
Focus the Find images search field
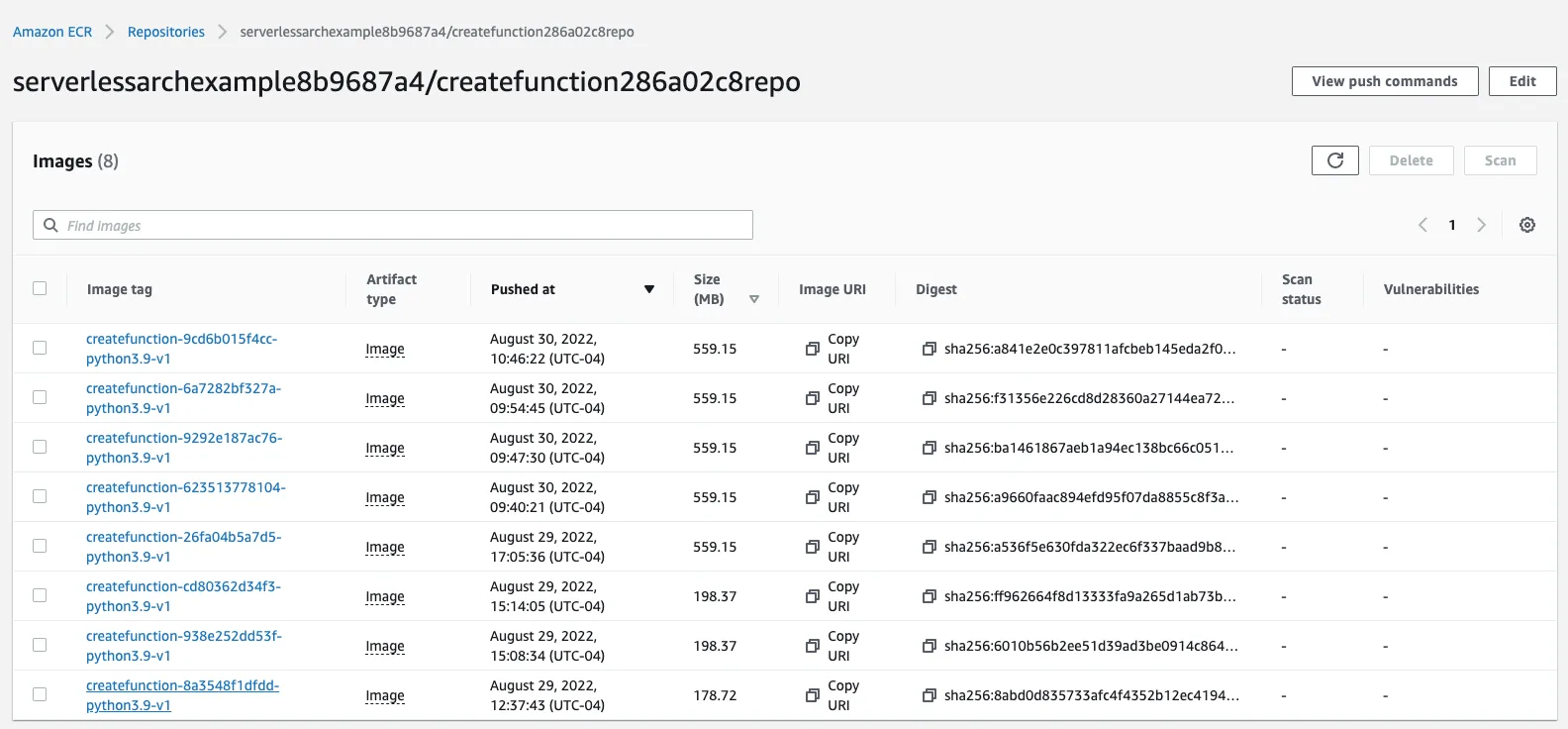(393, 225)
